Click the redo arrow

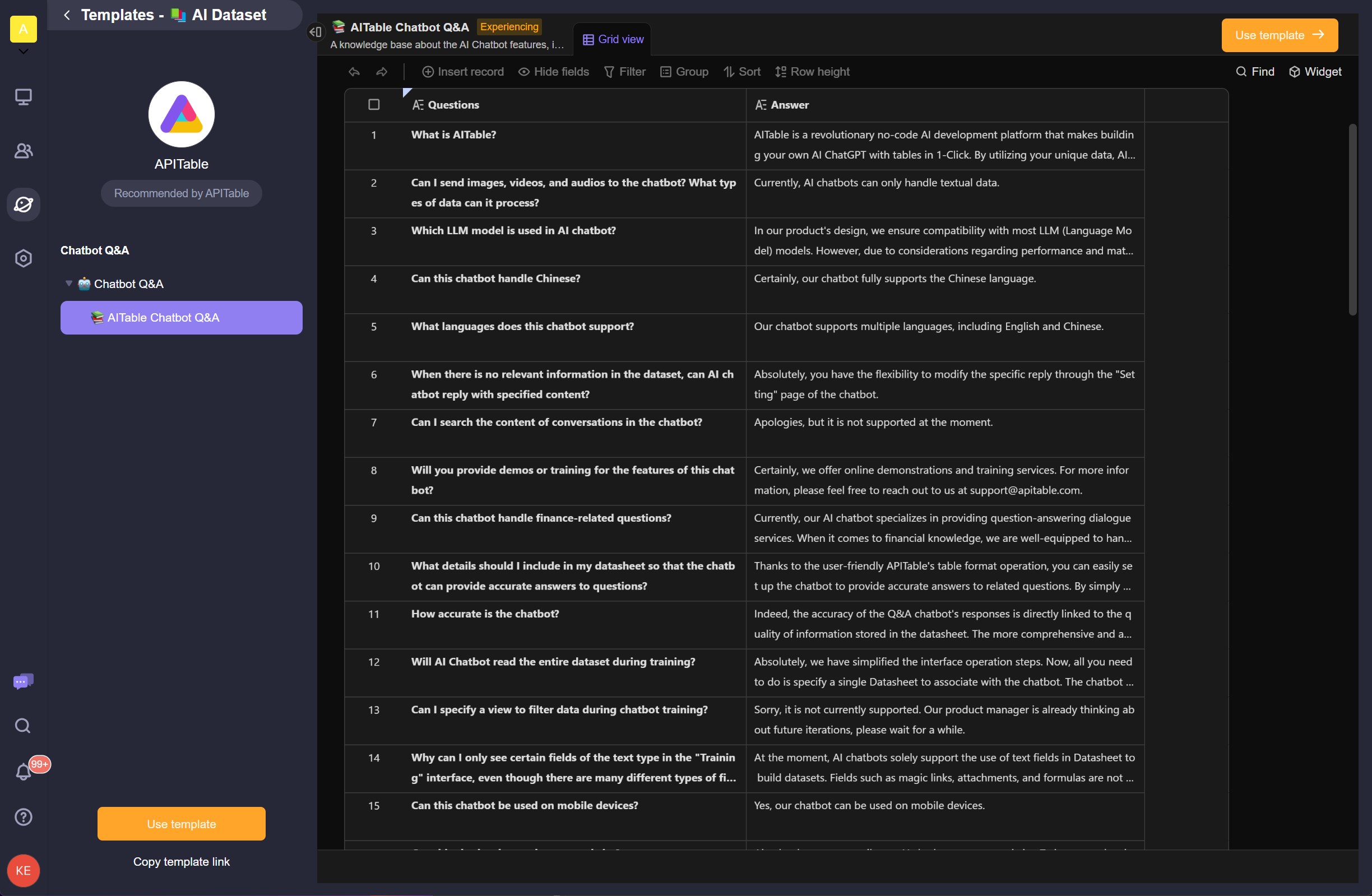[x=382, y=72]
